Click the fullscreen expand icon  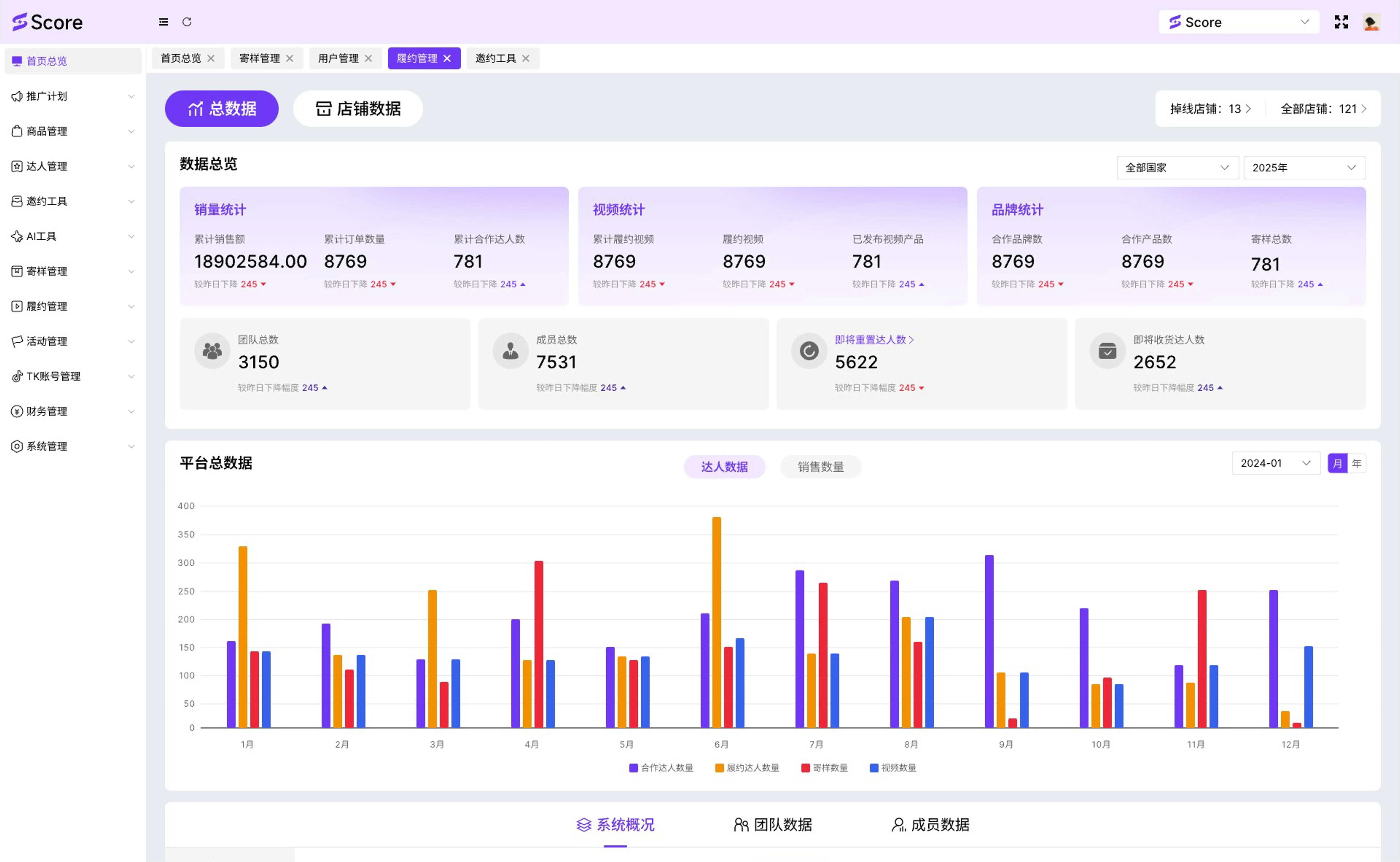pyautogui.click(x=1341, y=22)
